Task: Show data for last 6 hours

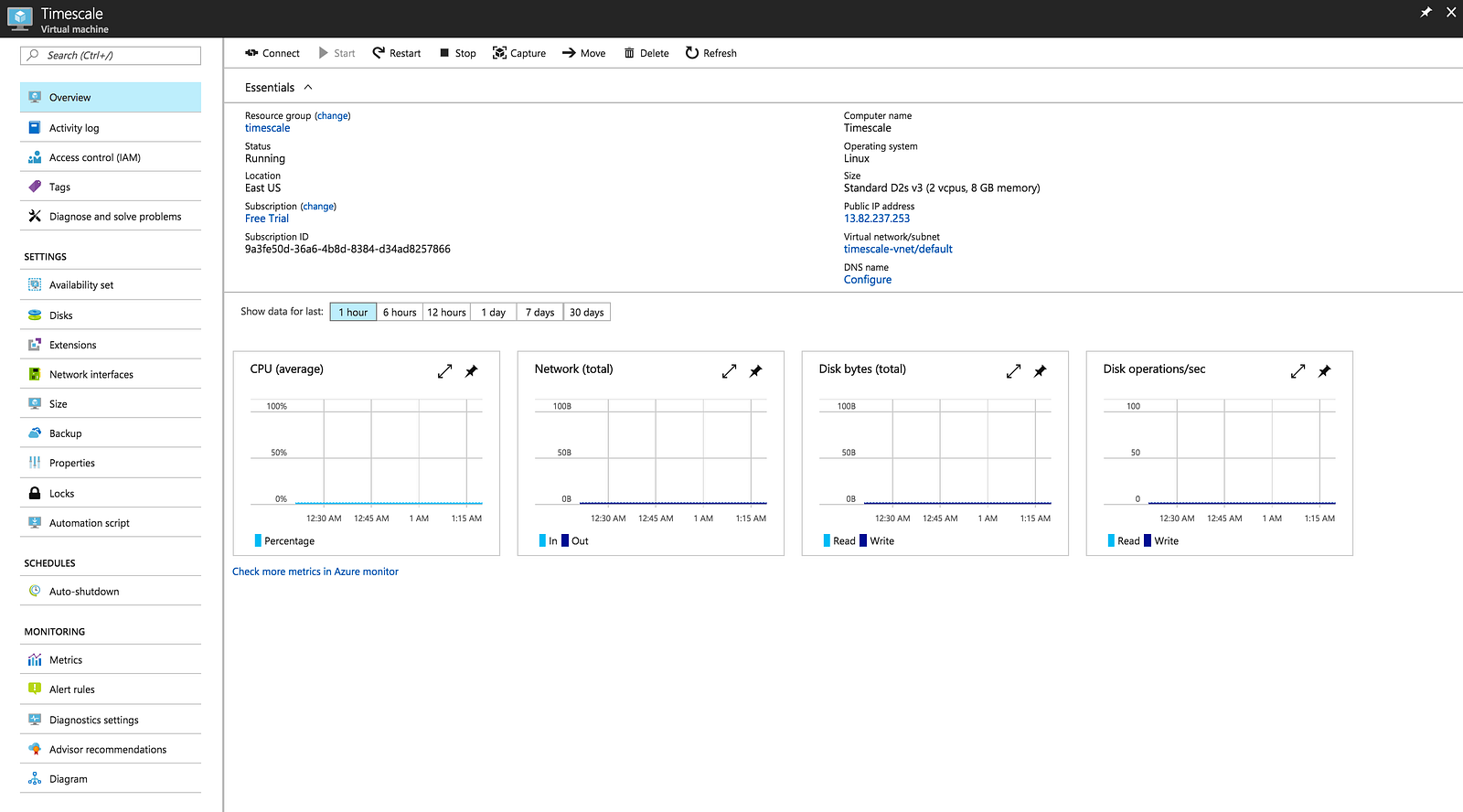Action: click(x=400, y=312)
